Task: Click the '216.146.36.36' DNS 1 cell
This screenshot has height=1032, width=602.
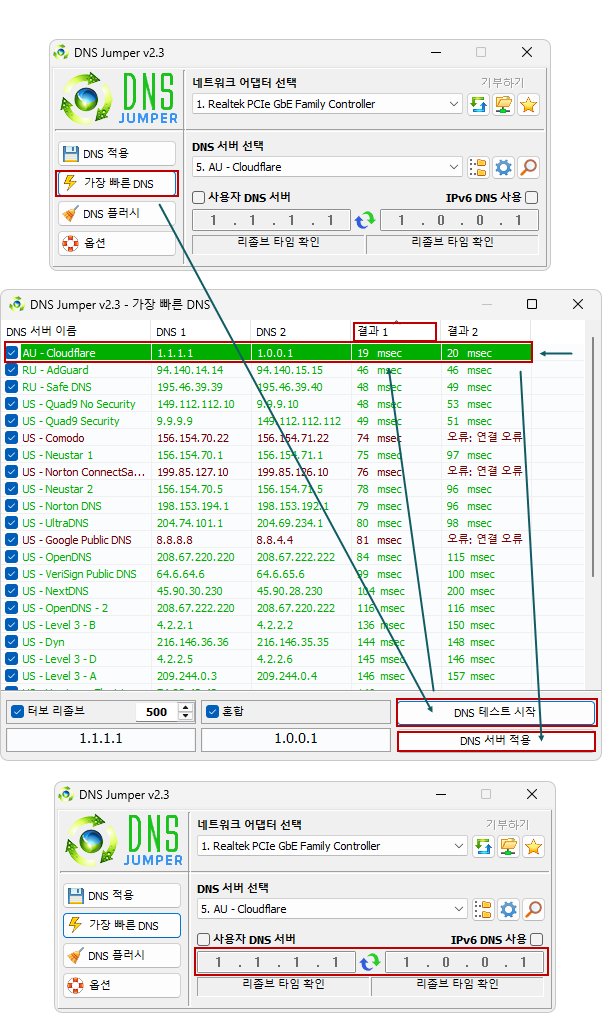Action: pos(193,642)
